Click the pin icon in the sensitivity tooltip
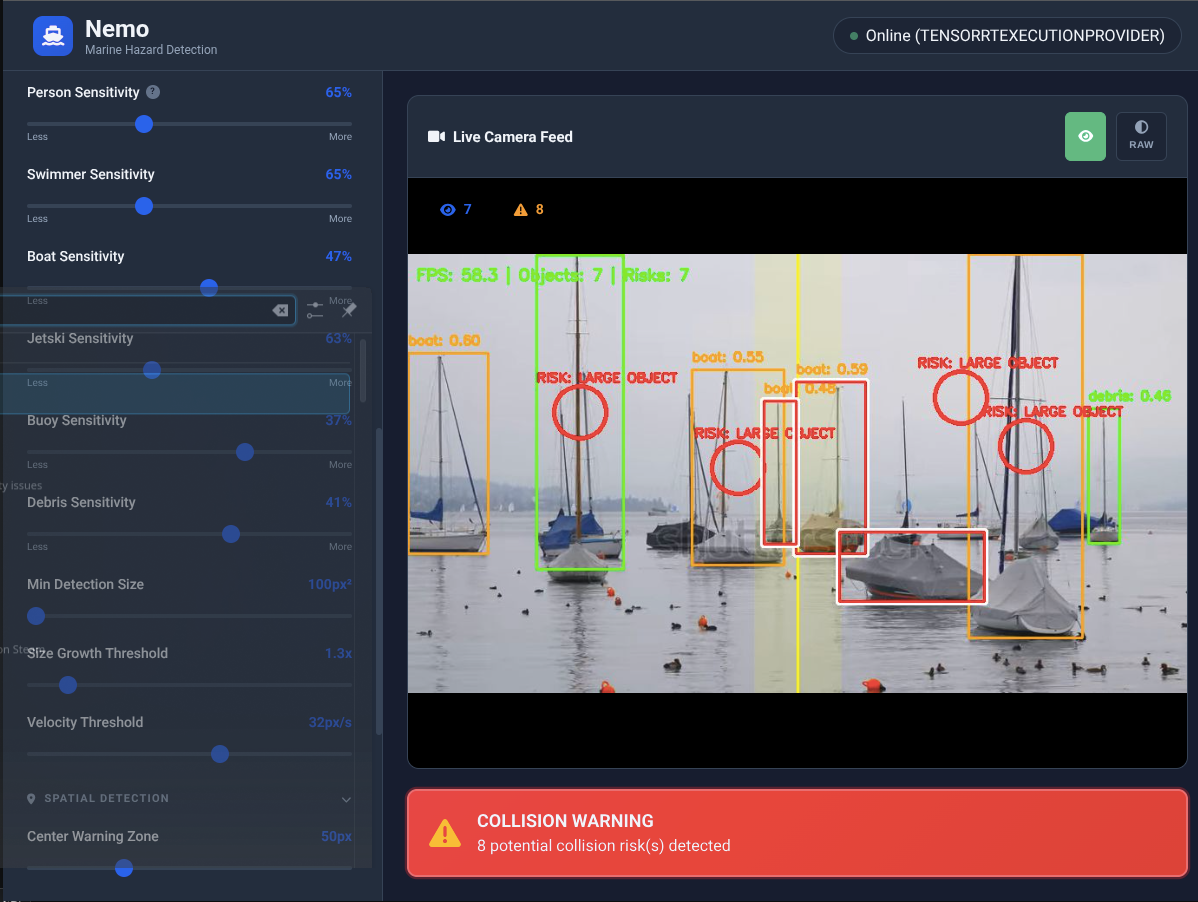 [x=348, y=310]
